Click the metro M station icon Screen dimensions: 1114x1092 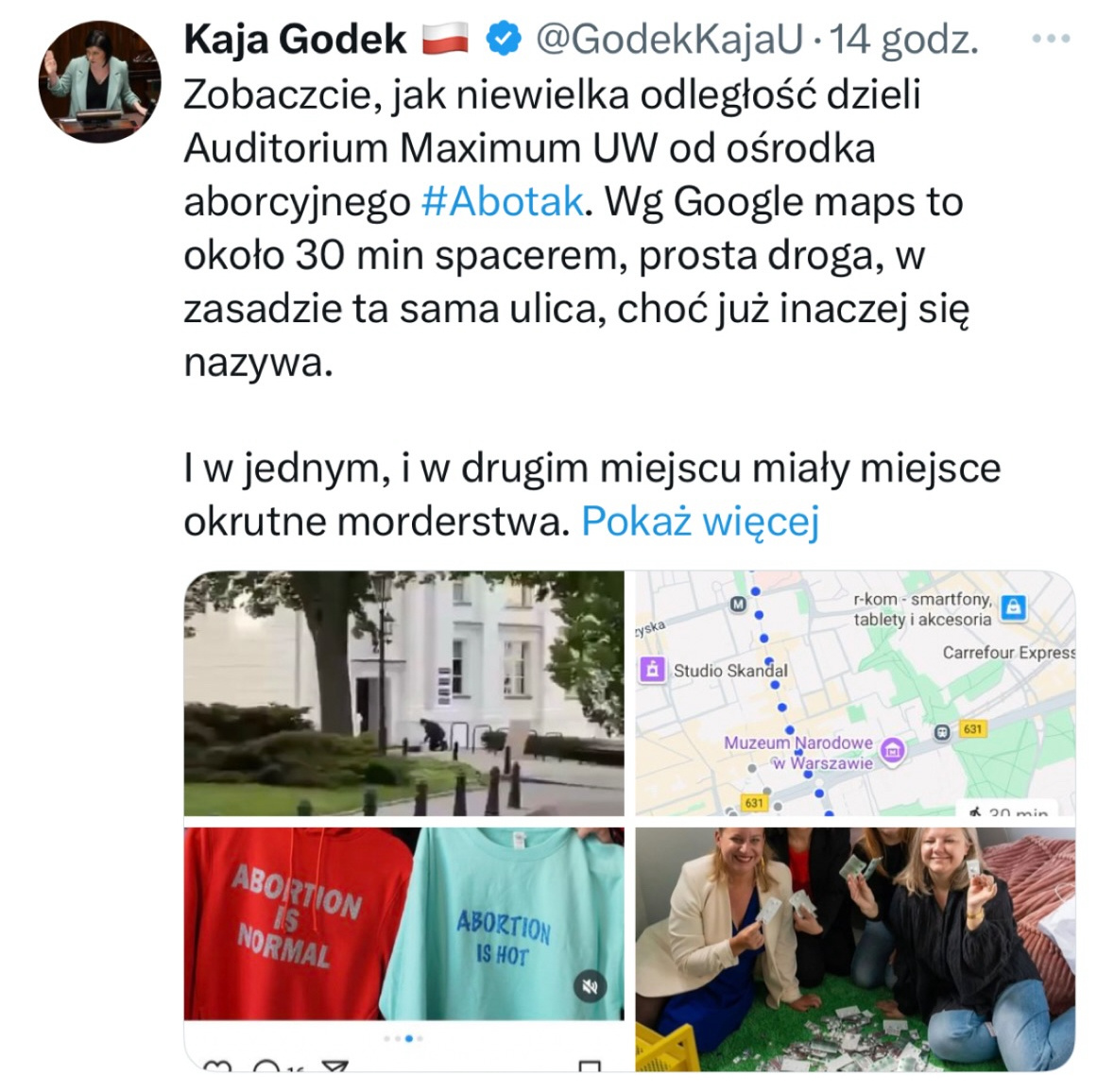point(739,604)
